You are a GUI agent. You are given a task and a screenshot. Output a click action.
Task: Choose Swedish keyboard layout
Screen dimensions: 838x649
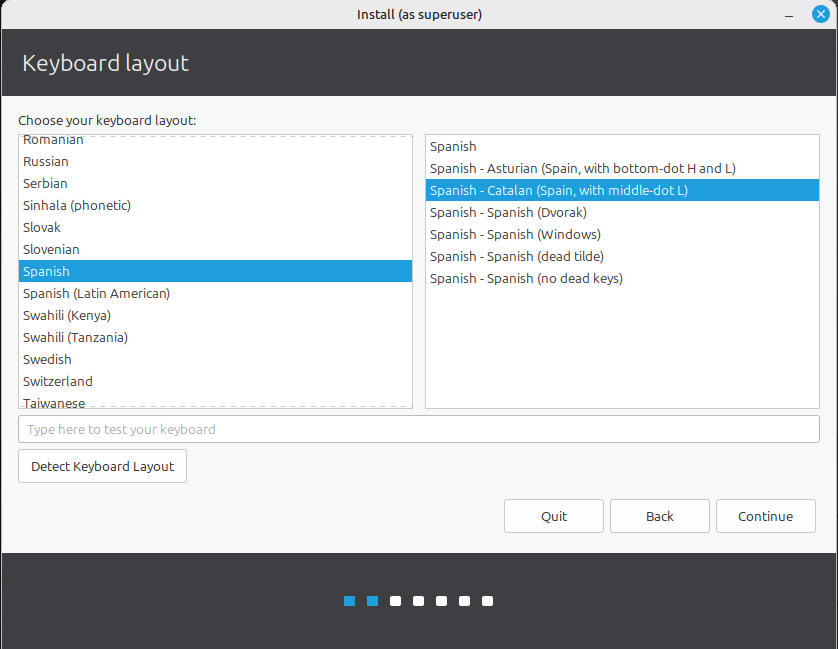47,359
